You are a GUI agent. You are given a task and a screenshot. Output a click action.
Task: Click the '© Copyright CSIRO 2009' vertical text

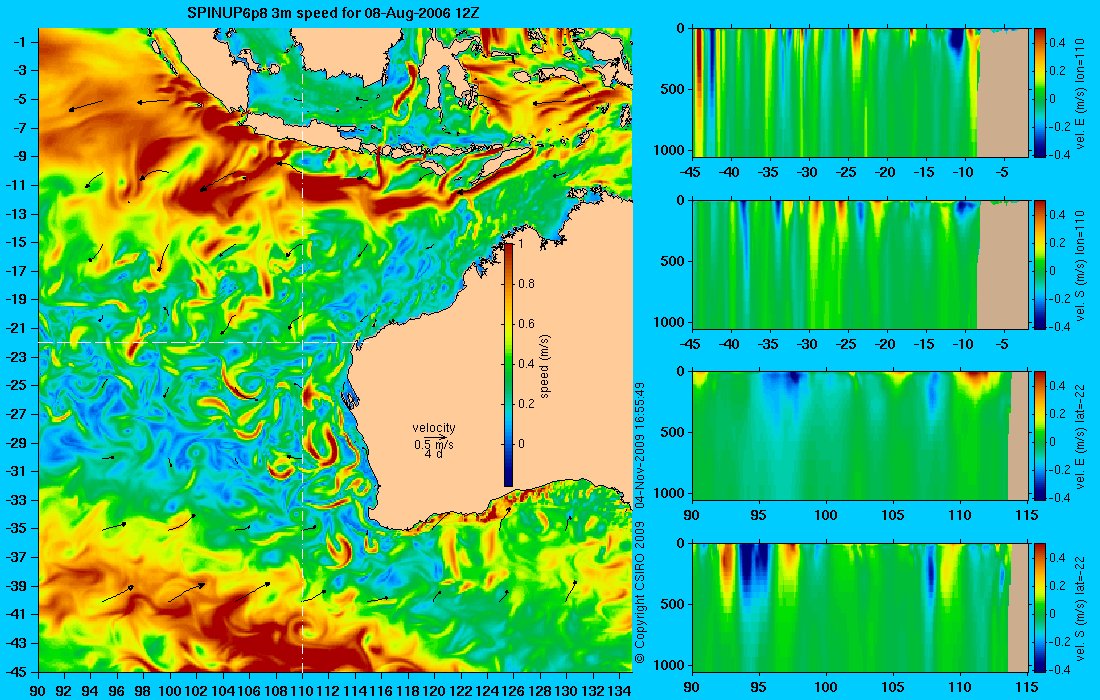[x=639, y=593]
